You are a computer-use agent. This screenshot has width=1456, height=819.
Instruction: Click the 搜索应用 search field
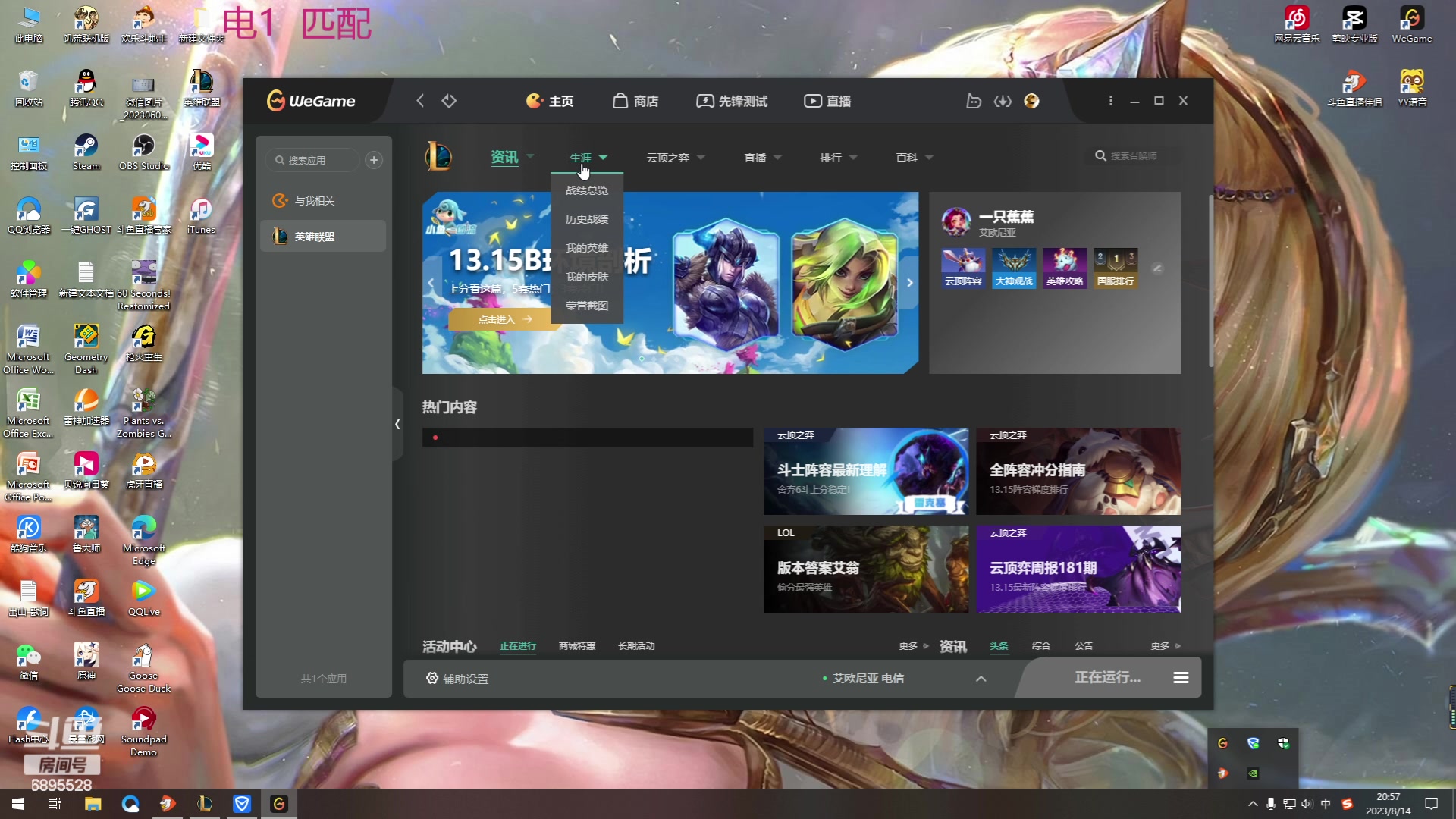312,160
